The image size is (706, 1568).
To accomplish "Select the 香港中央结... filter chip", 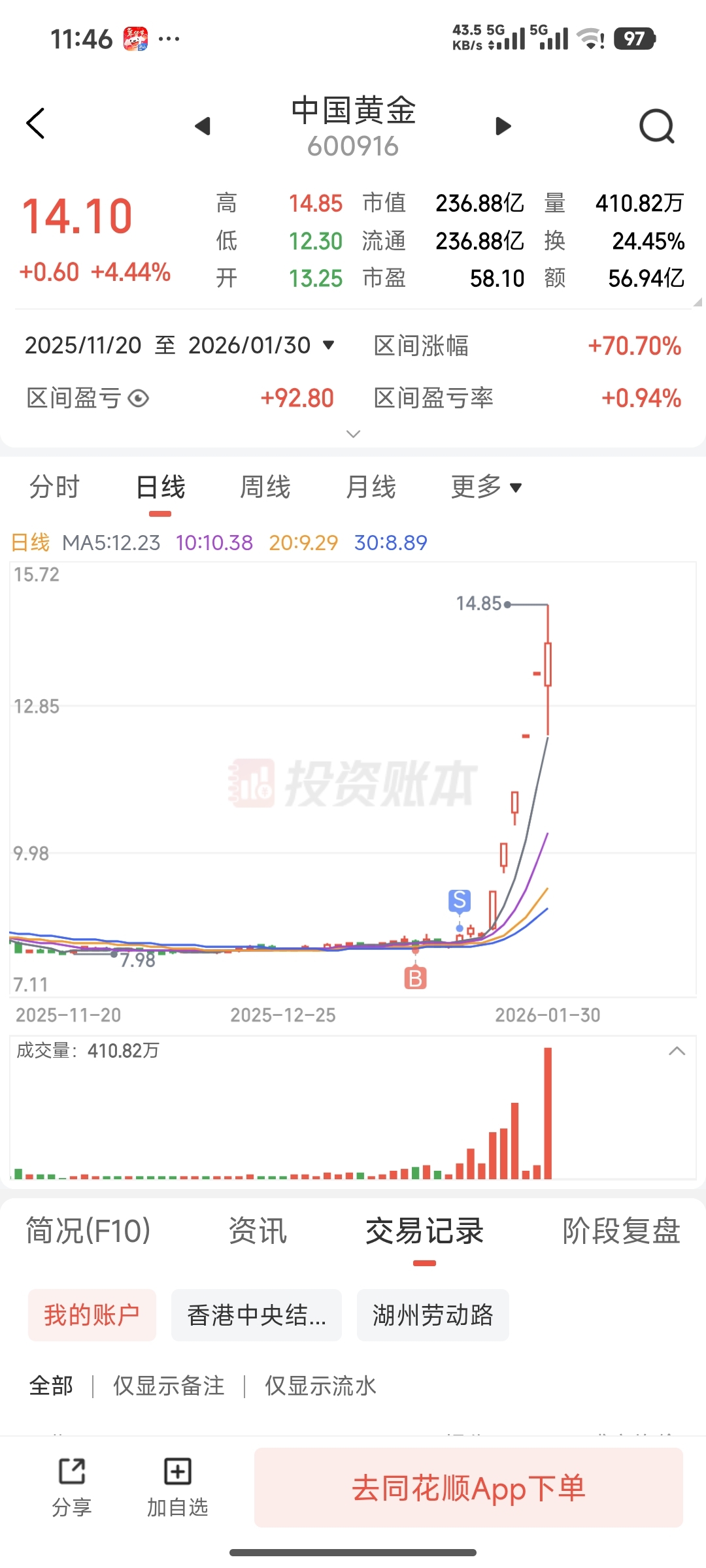I will coord(256,1315).
